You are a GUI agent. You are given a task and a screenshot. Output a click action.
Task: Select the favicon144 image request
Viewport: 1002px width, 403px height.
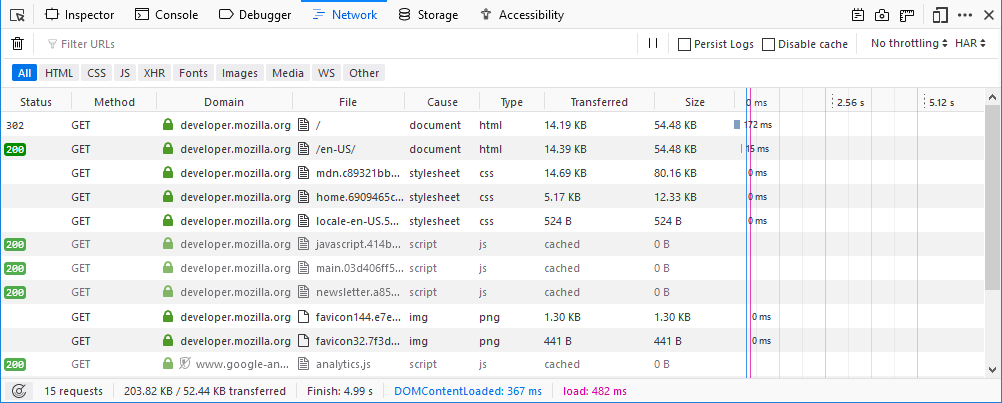492,317
